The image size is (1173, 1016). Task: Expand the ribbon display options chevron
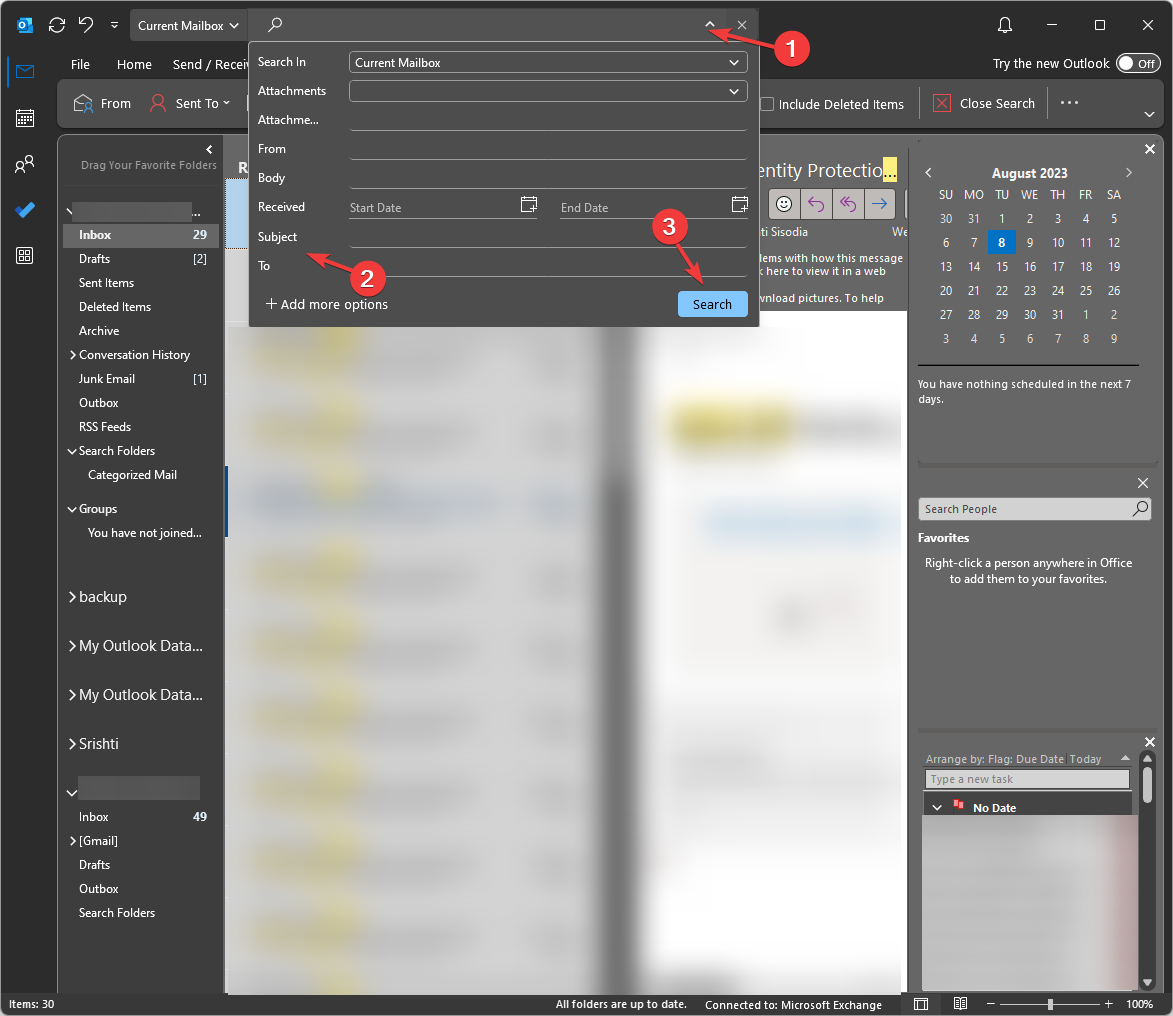point(1149,114)
